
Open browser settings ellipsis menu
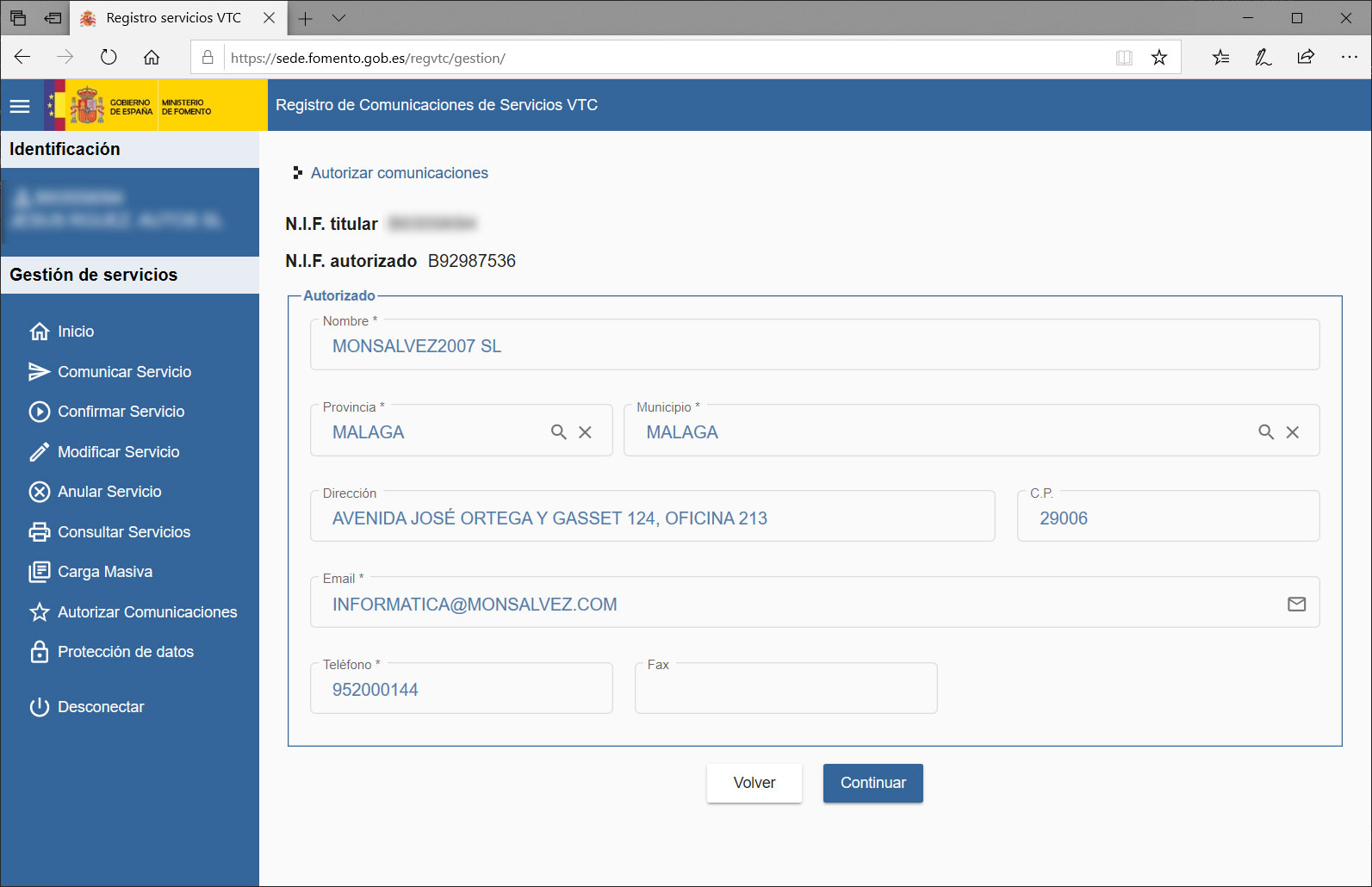coord(1350,58)
